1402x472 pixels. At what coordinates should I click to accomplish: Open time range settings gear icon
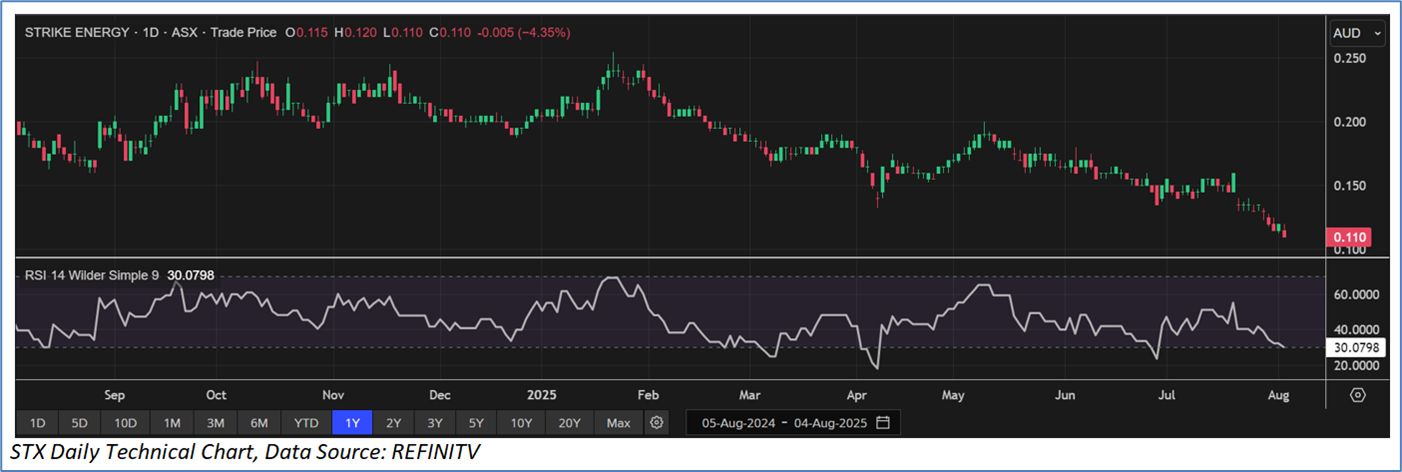656,423
